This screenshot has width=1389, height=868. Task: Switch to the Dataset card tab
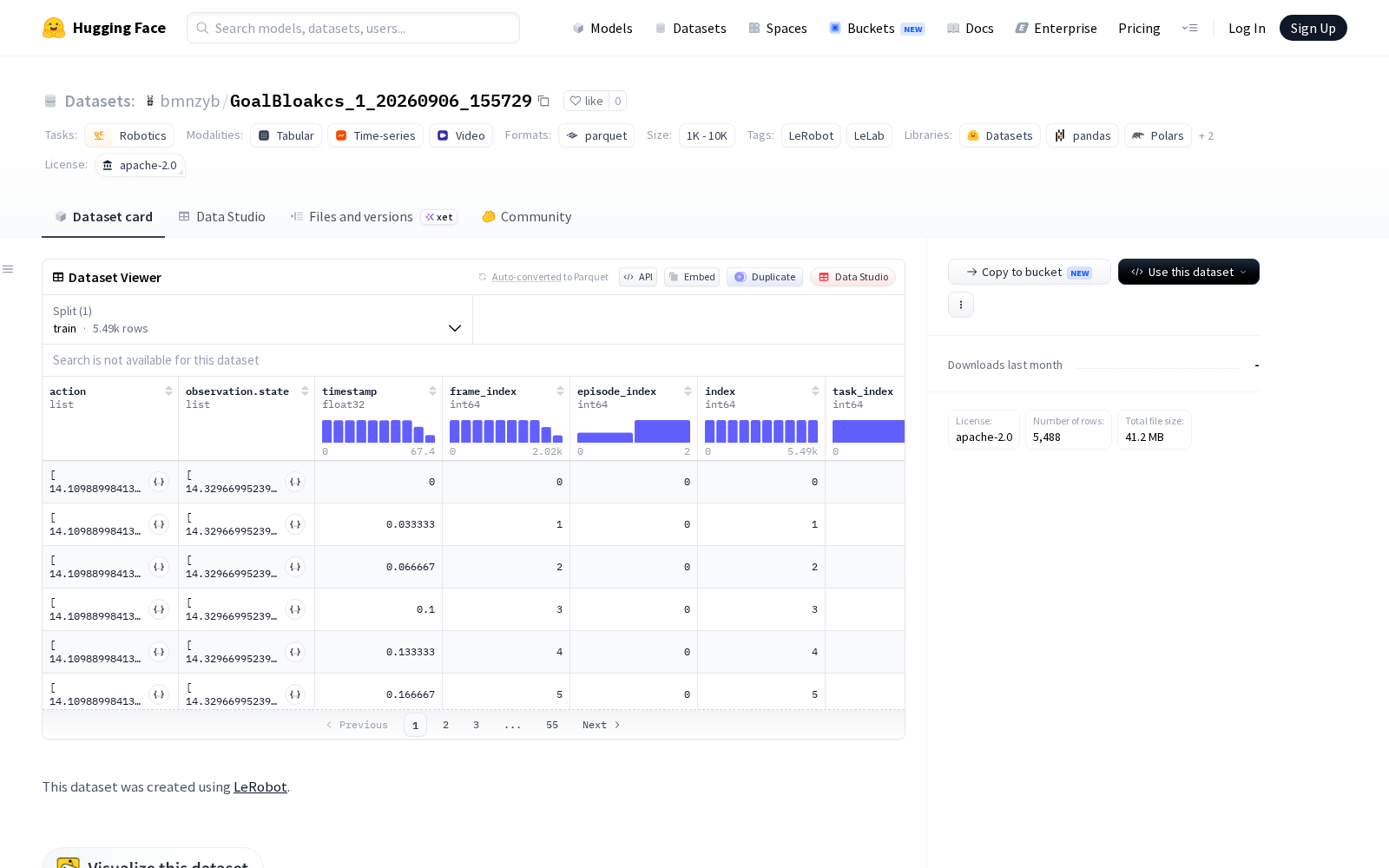click(103, 217)
